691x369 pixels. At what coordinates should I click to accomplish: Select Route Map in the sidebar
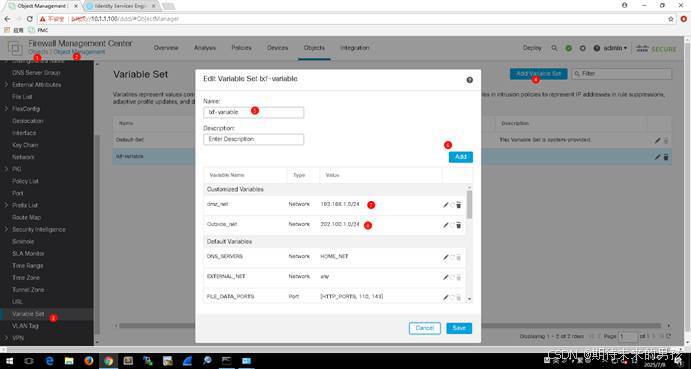(26, 217)
